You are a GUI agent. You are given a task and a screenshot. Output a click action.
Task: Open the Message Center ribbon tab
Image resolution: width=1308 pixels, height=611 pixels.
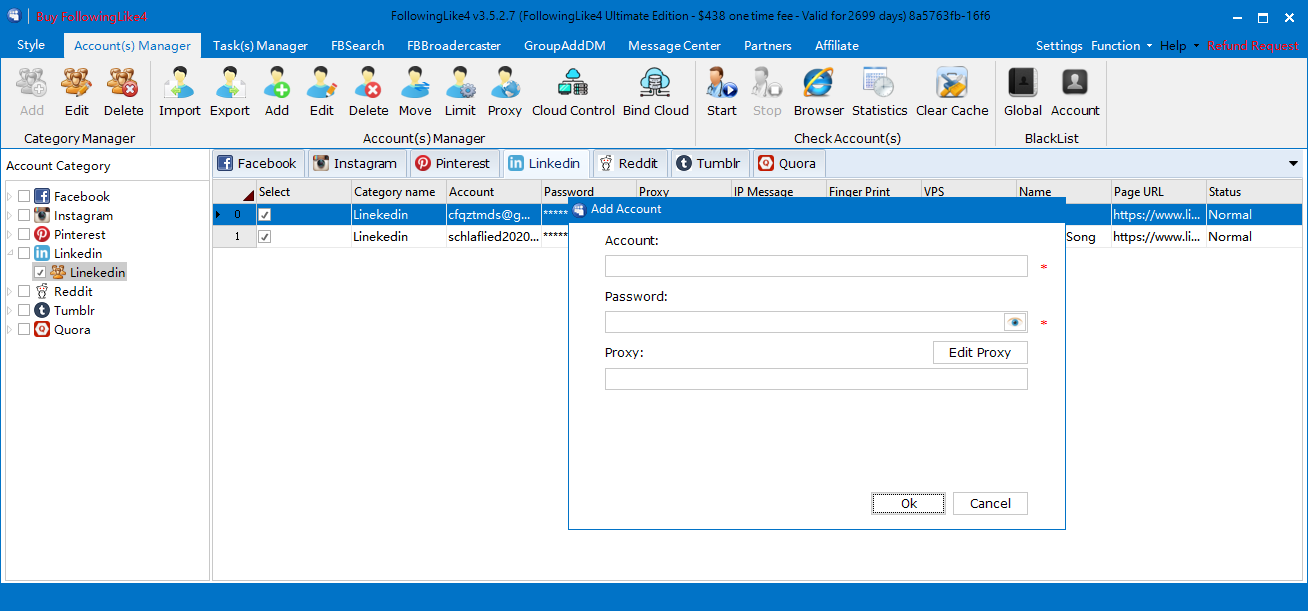674,46
